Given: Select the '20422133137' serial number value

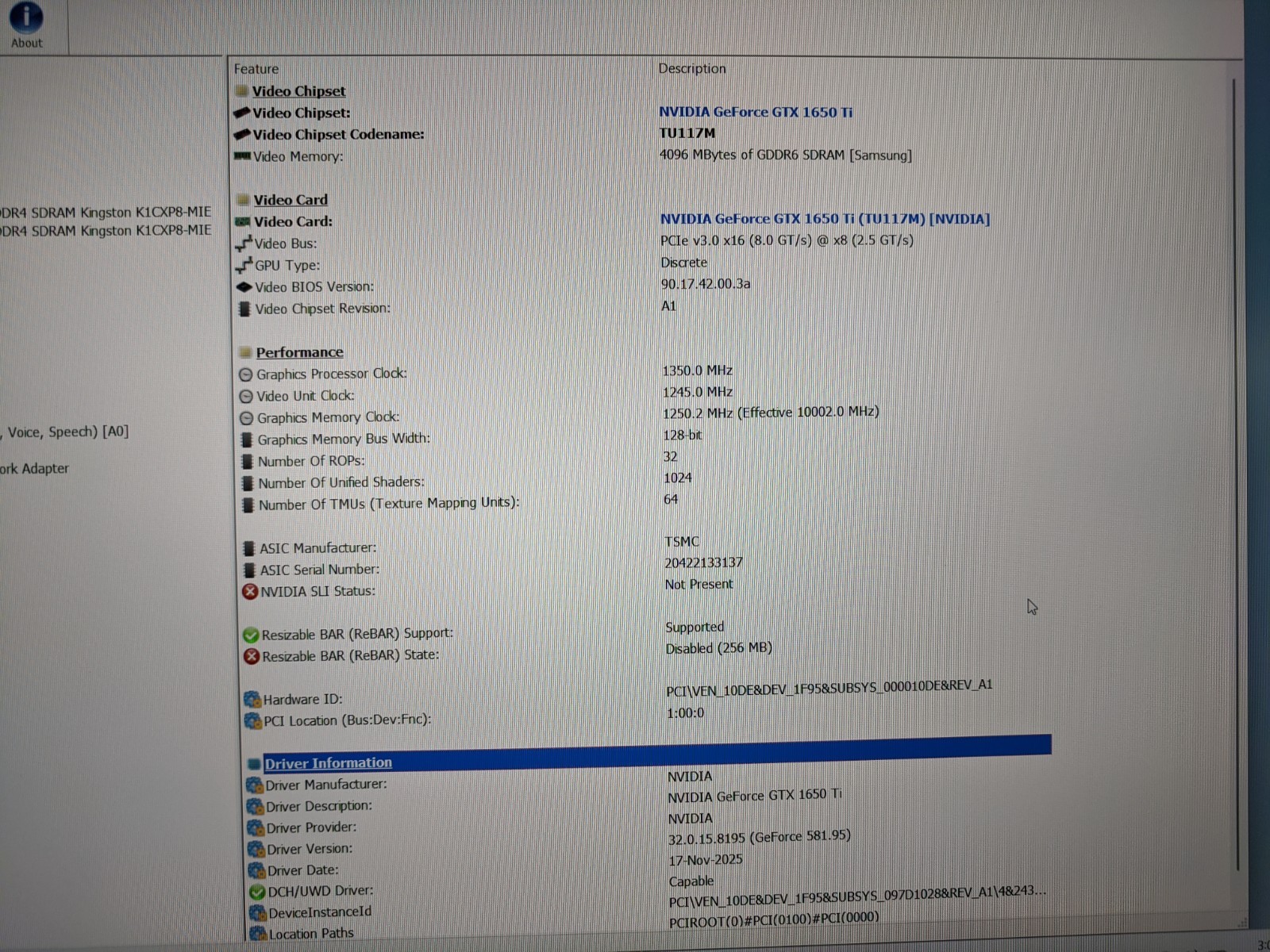Looking at the screenshot, I should pyautogui.click(x=703, y=563).
